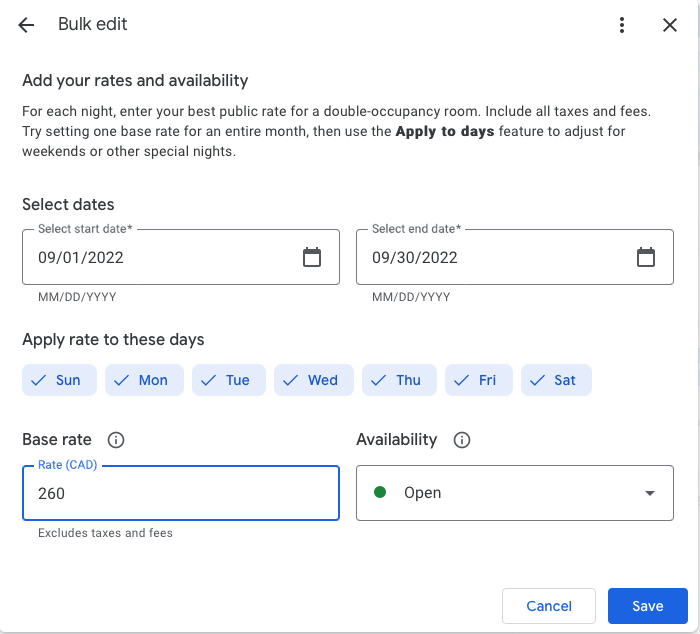The image size is (700, 634).
Task: Save the rates and availability
Action: click(647, 606)
